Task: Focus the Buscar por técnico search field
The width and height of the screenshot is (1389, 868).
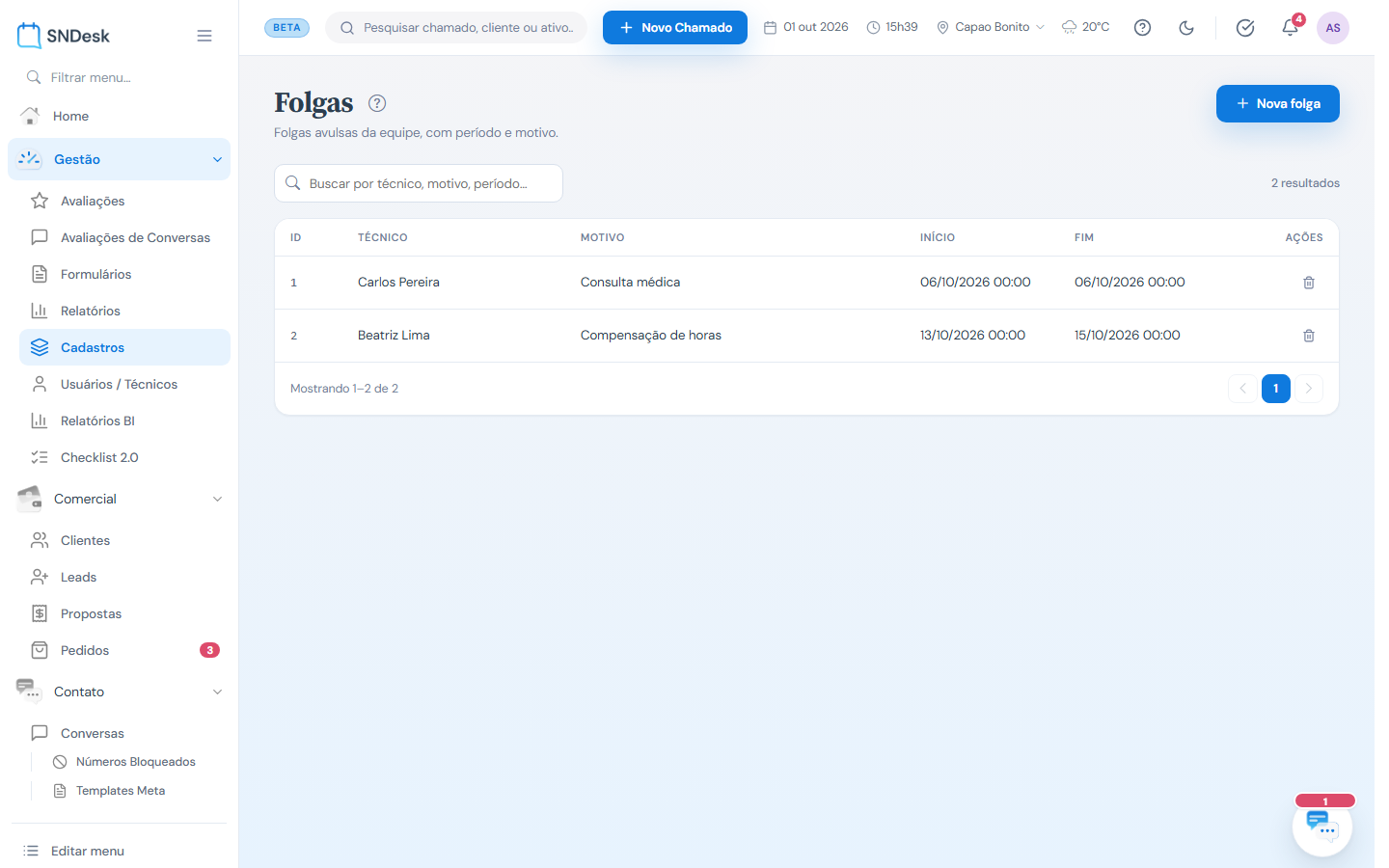Action: click(x=419, y=183)
